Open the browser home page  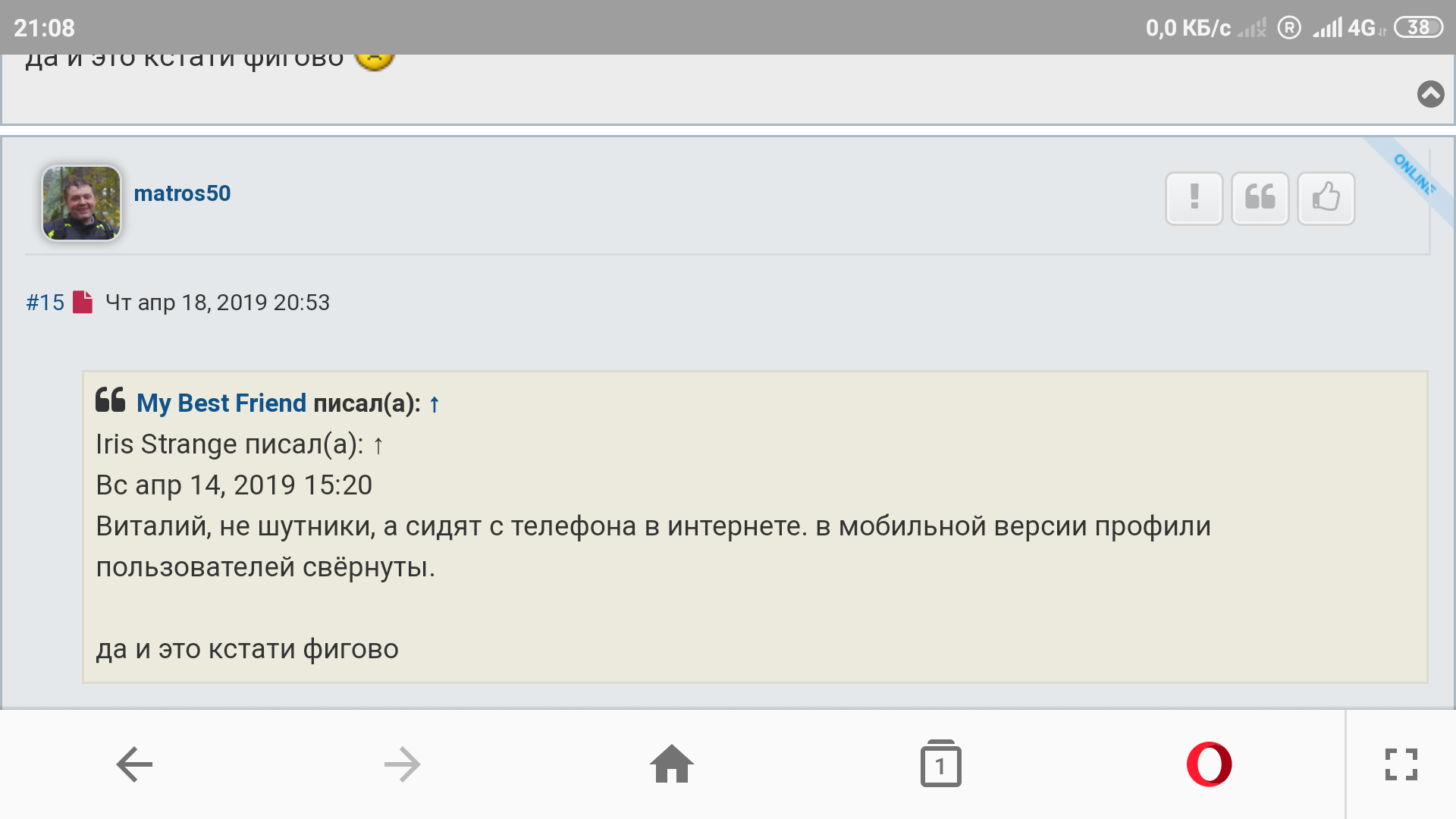(672, 764)
